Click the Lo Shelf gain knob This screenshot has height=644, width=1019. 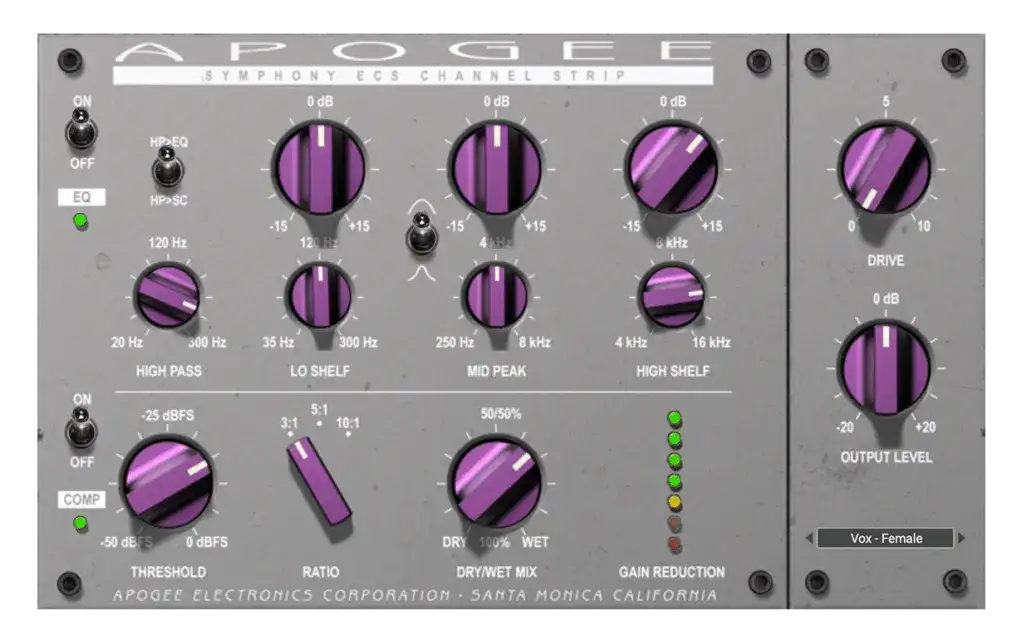319,168
